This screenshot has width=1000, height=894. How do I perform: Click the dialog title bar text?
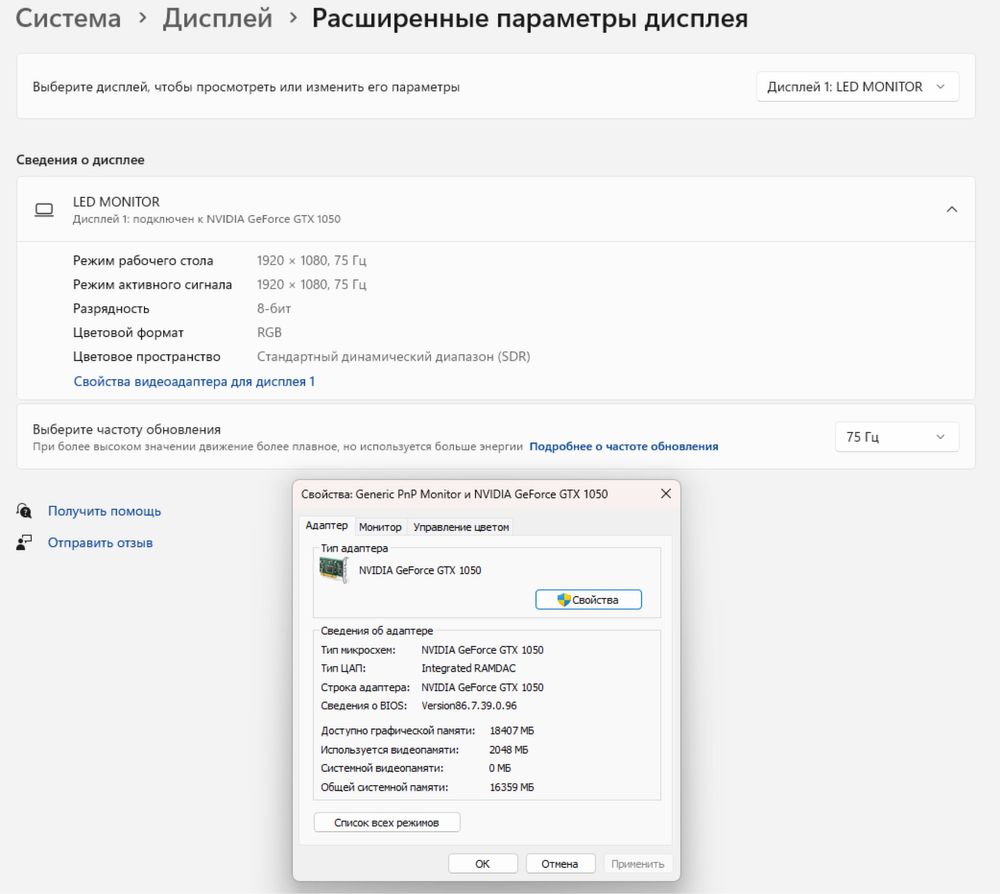click(454, 494)
